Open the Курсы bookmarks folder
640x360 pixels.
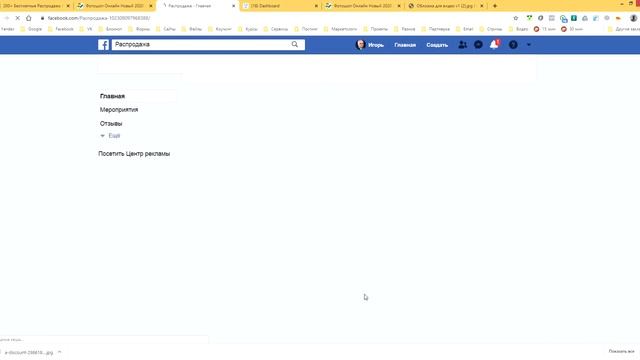(x=248, y=29)
